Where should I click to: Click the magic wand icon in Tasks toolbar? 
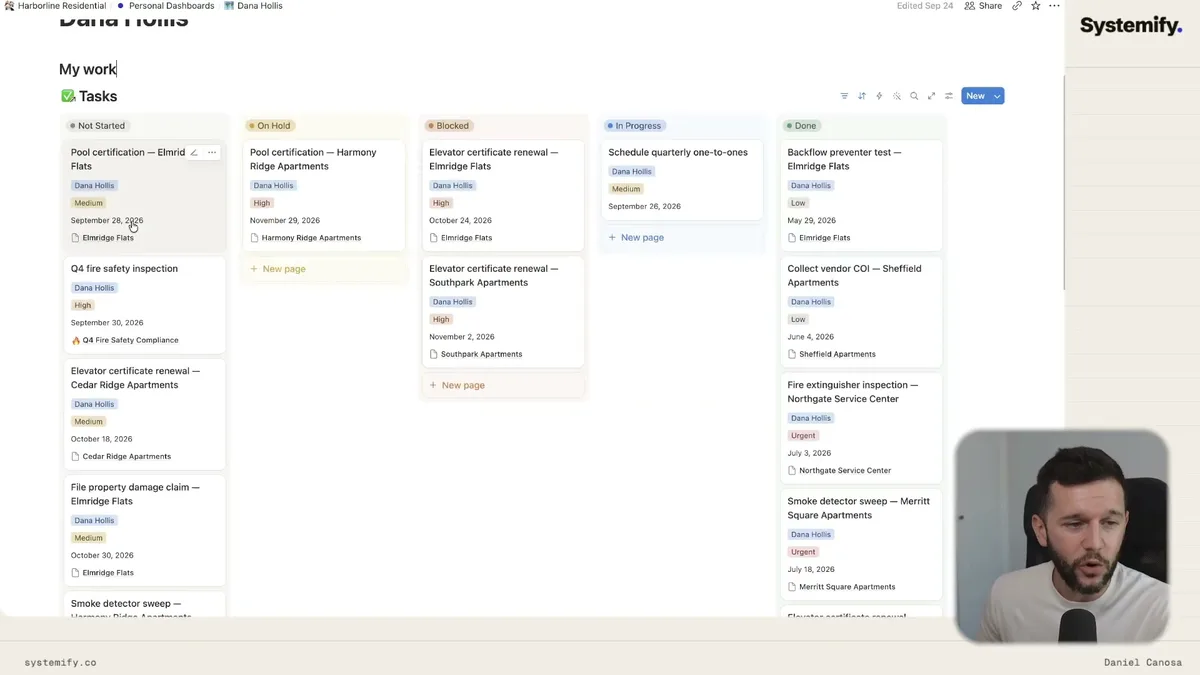click(x=897, y=96)
